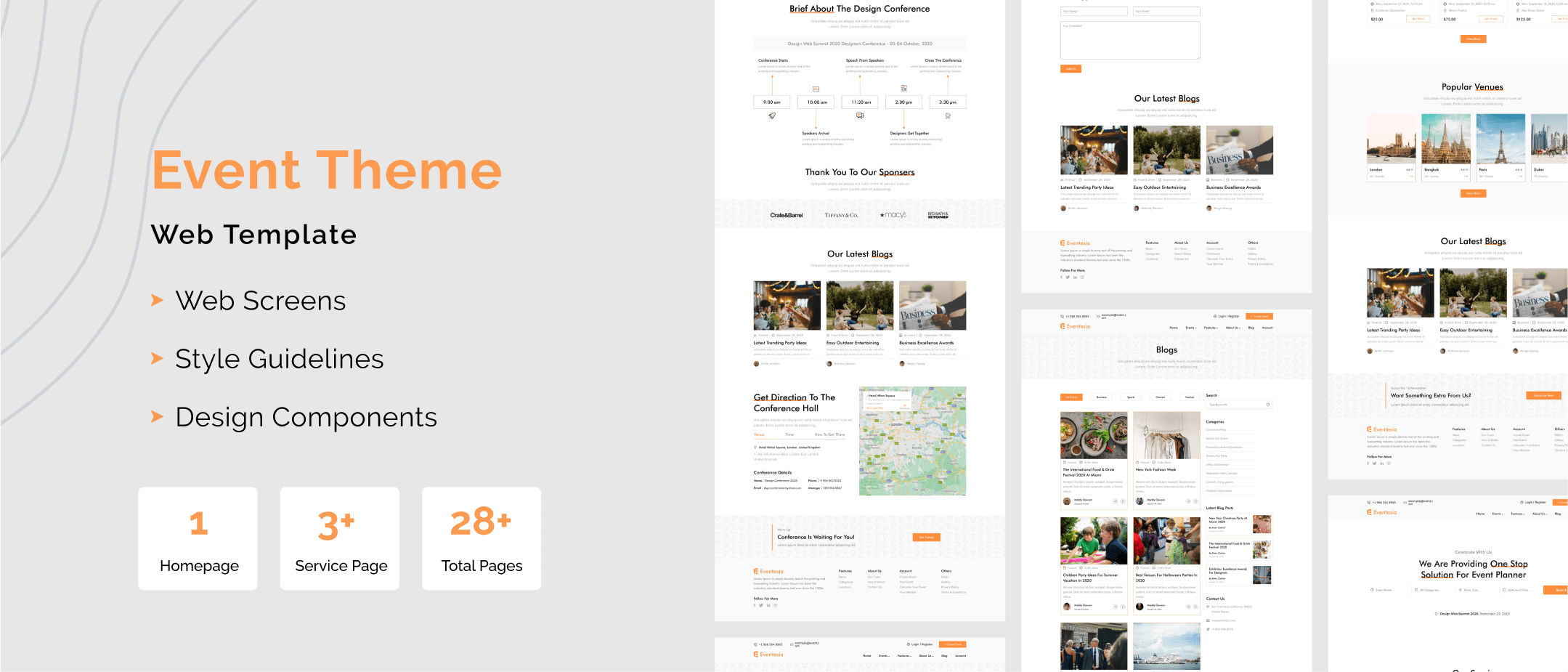The width and height of the screenshot is (1568, 672).
Task: Open the About Us dropdown in Blogs page nav
Action: (x=1233, y=328)
